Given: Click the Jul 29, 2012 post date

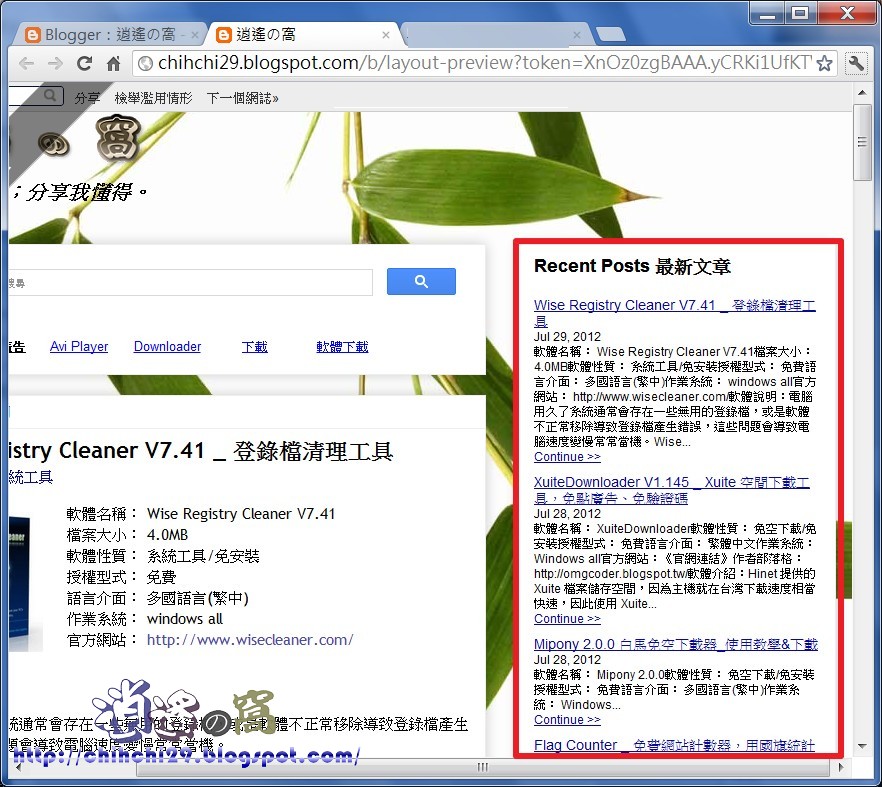Looking at the screenshot, I should [x=567, y=337].
